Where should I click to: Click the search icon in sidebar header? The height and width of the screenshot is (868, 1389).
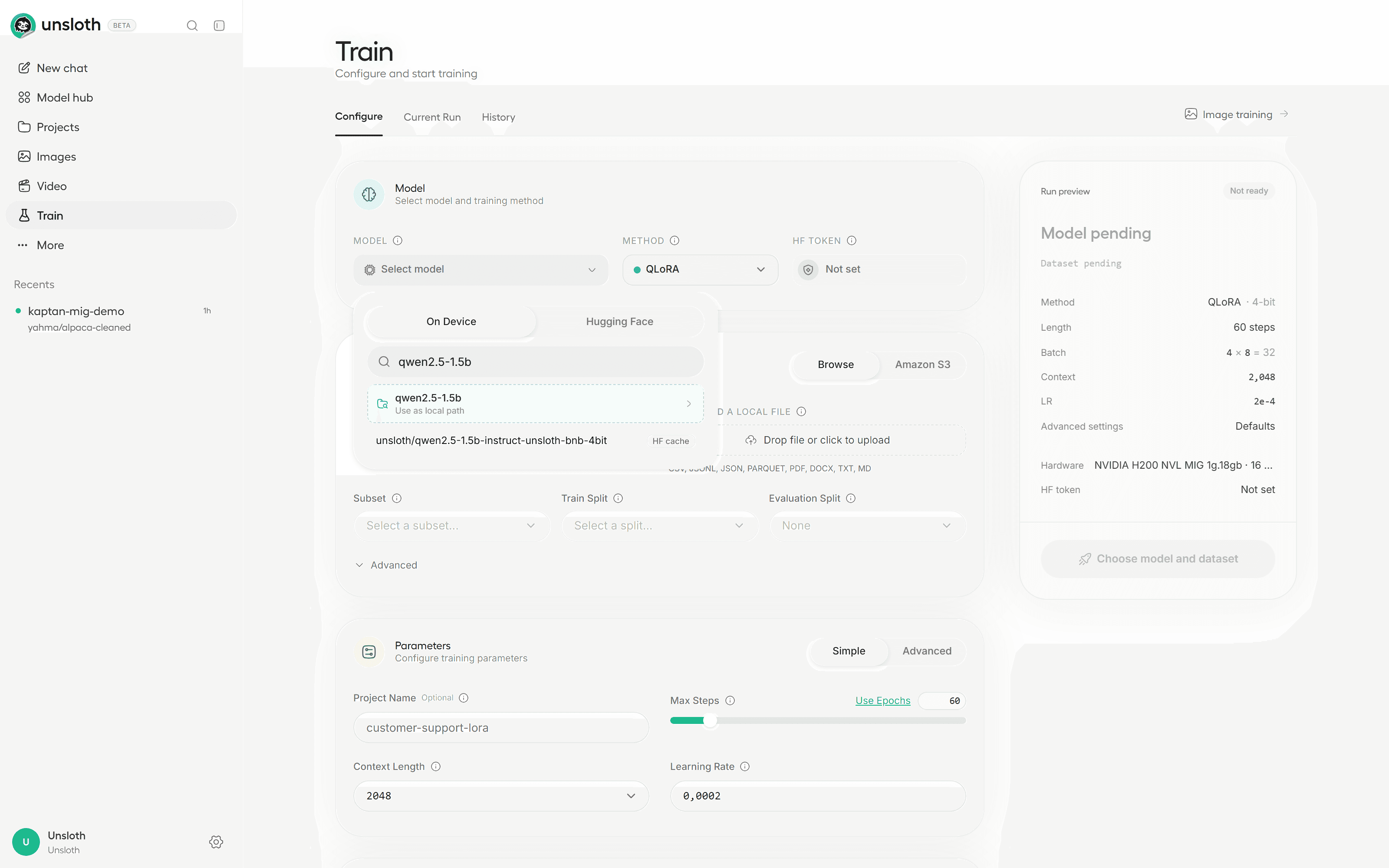pos(192,25)
